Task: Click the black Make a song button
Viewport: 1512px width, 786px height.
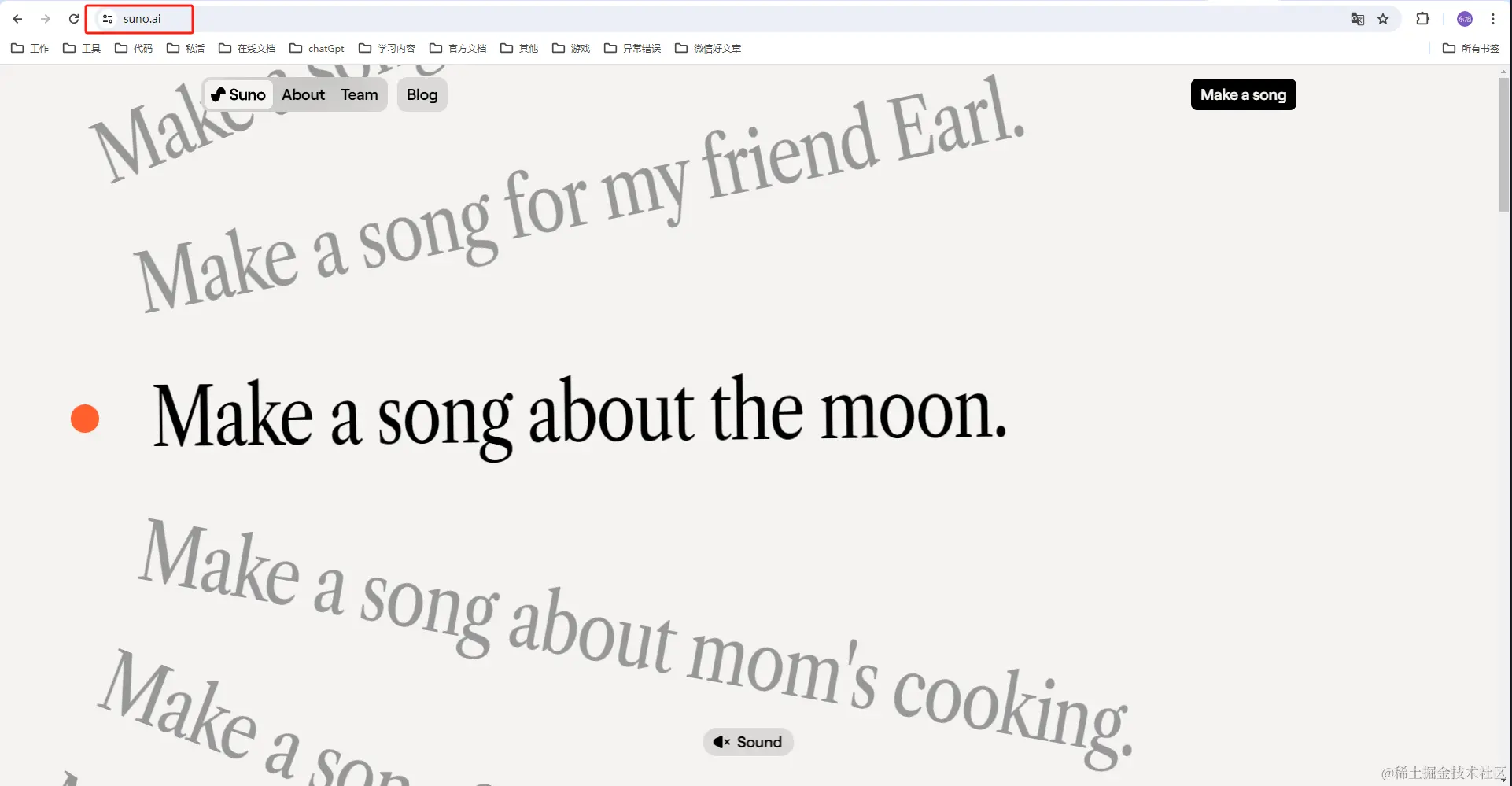Action: click(x=1243, y=94)
